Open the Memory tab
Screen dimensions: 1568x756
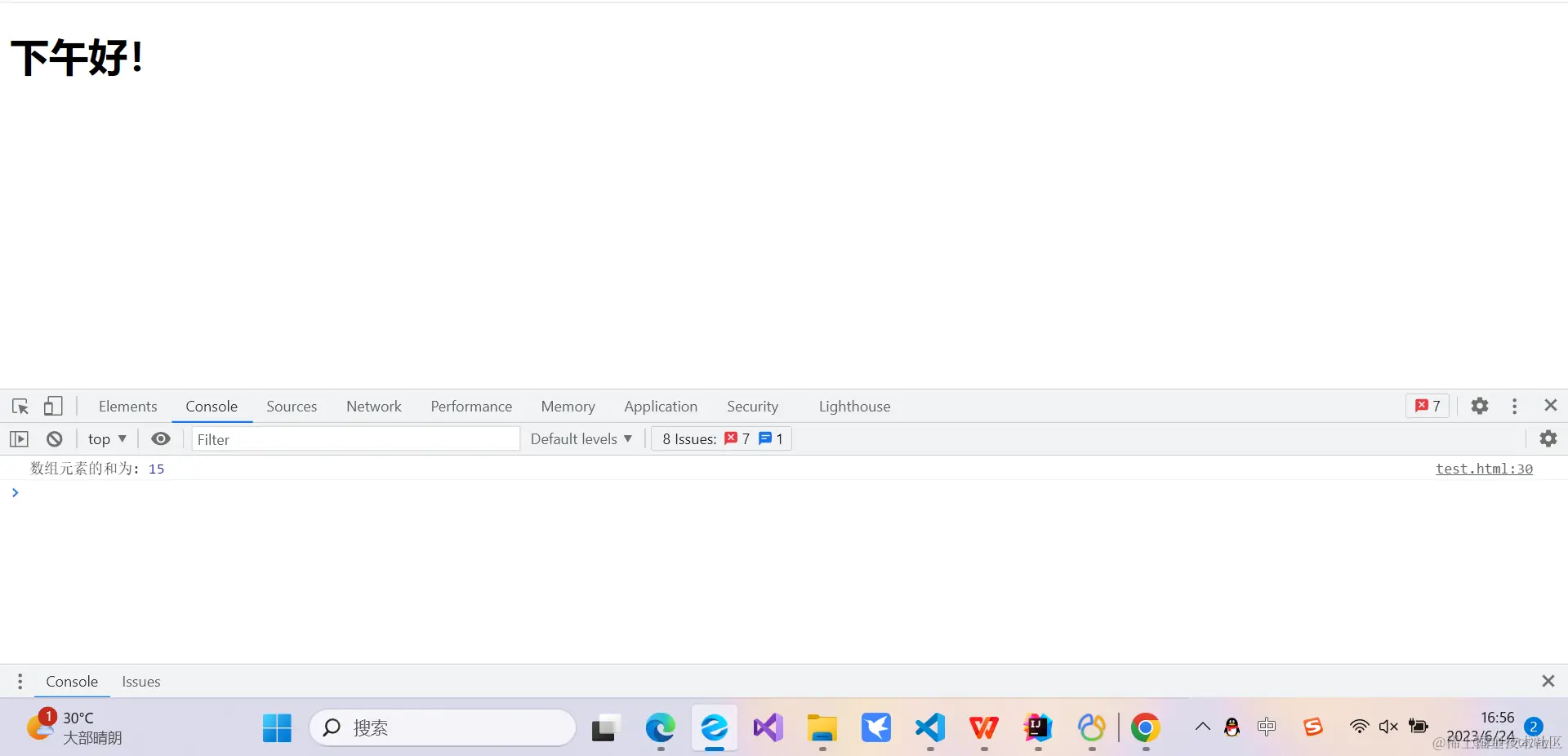[568, 406]
